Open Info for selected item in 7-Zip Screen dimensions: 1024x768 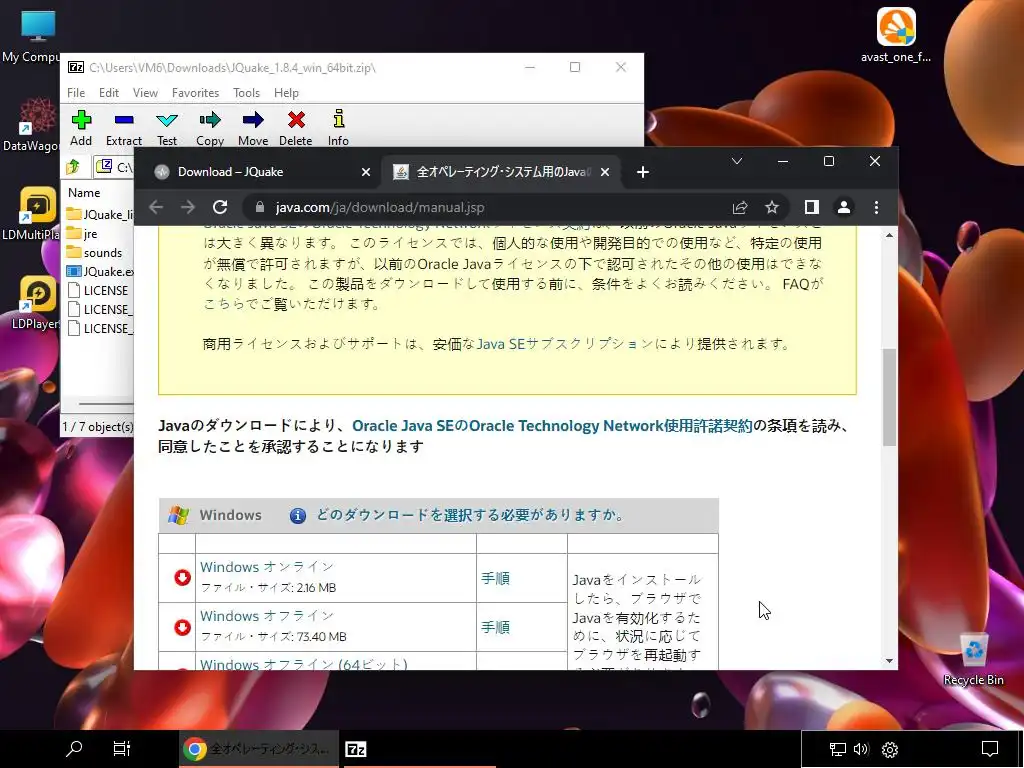point(338,128)
